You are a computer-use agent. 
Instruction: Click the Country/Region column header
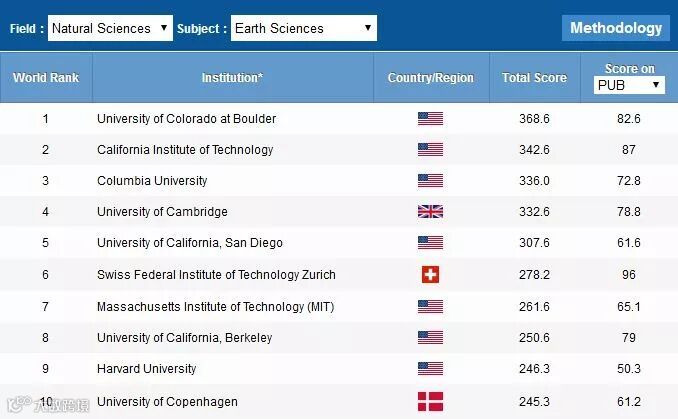(x=430, y=77)
